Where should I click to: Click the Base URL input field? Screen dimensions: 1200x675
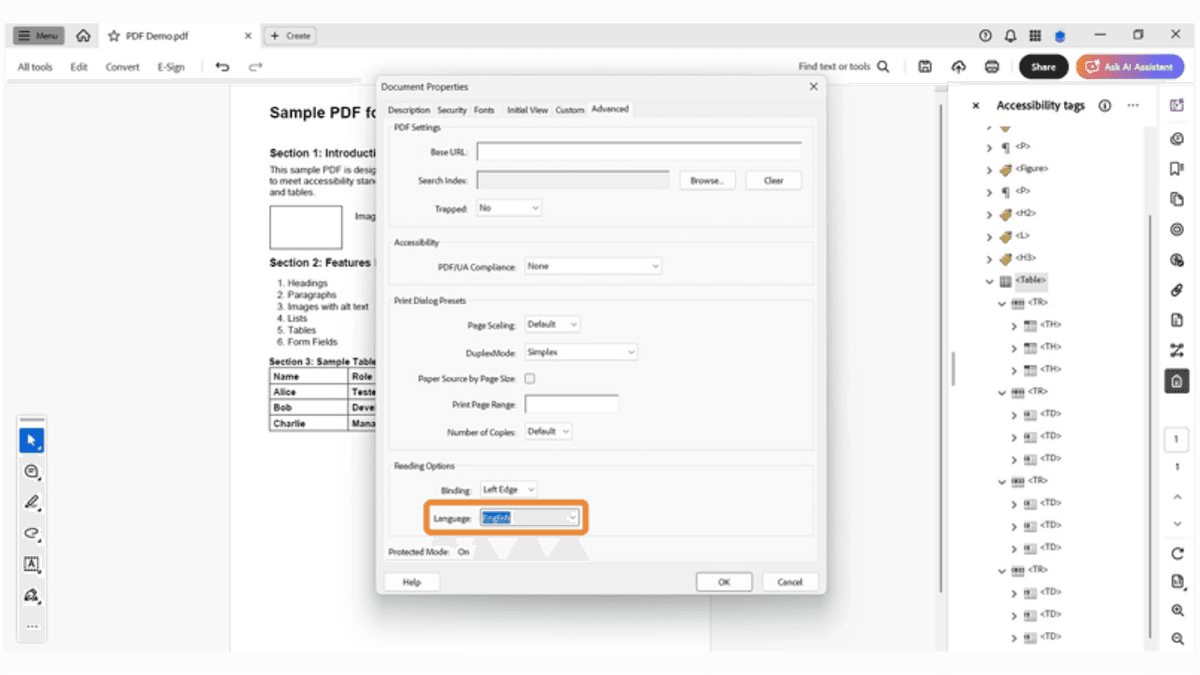[639, 152]
